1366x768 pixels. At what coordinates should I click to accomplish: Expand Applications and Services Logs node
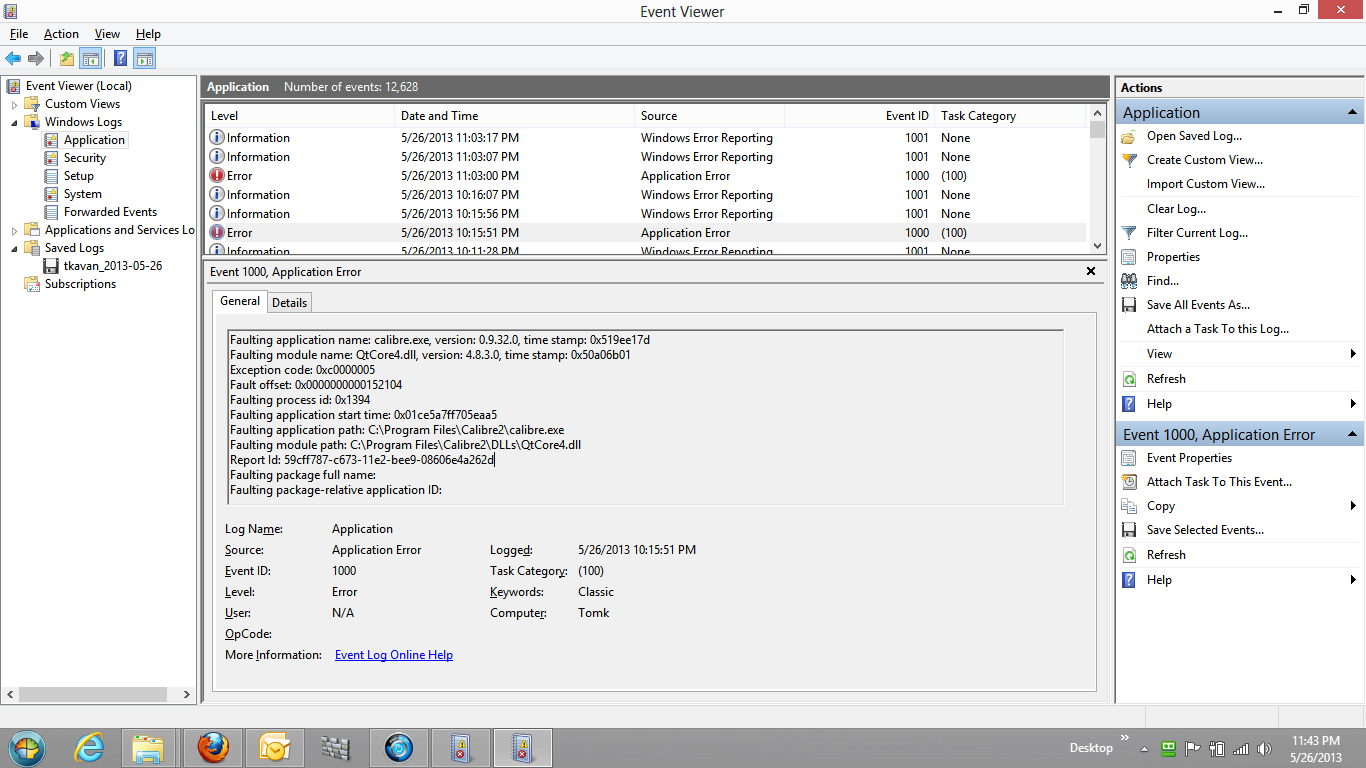click(15, 230)
